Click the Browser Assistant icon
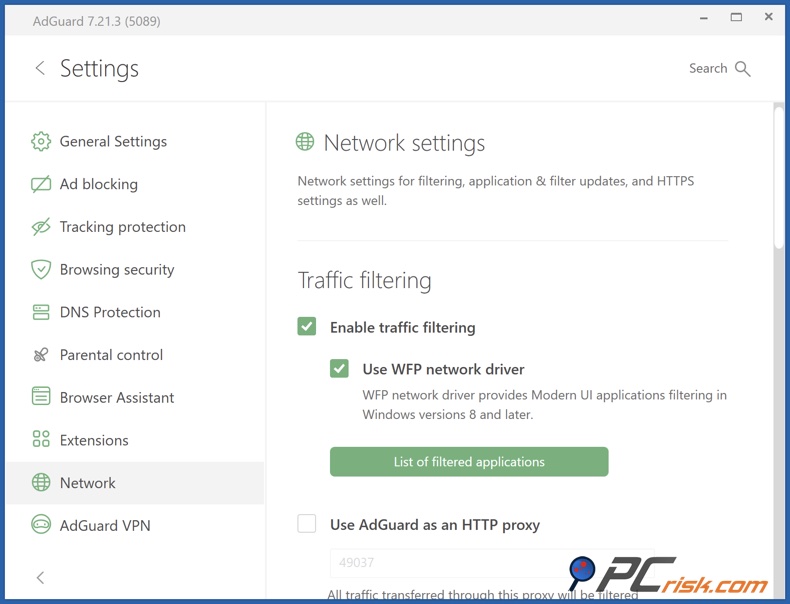Viewport: 790px width, 604px height. [41, 397]
